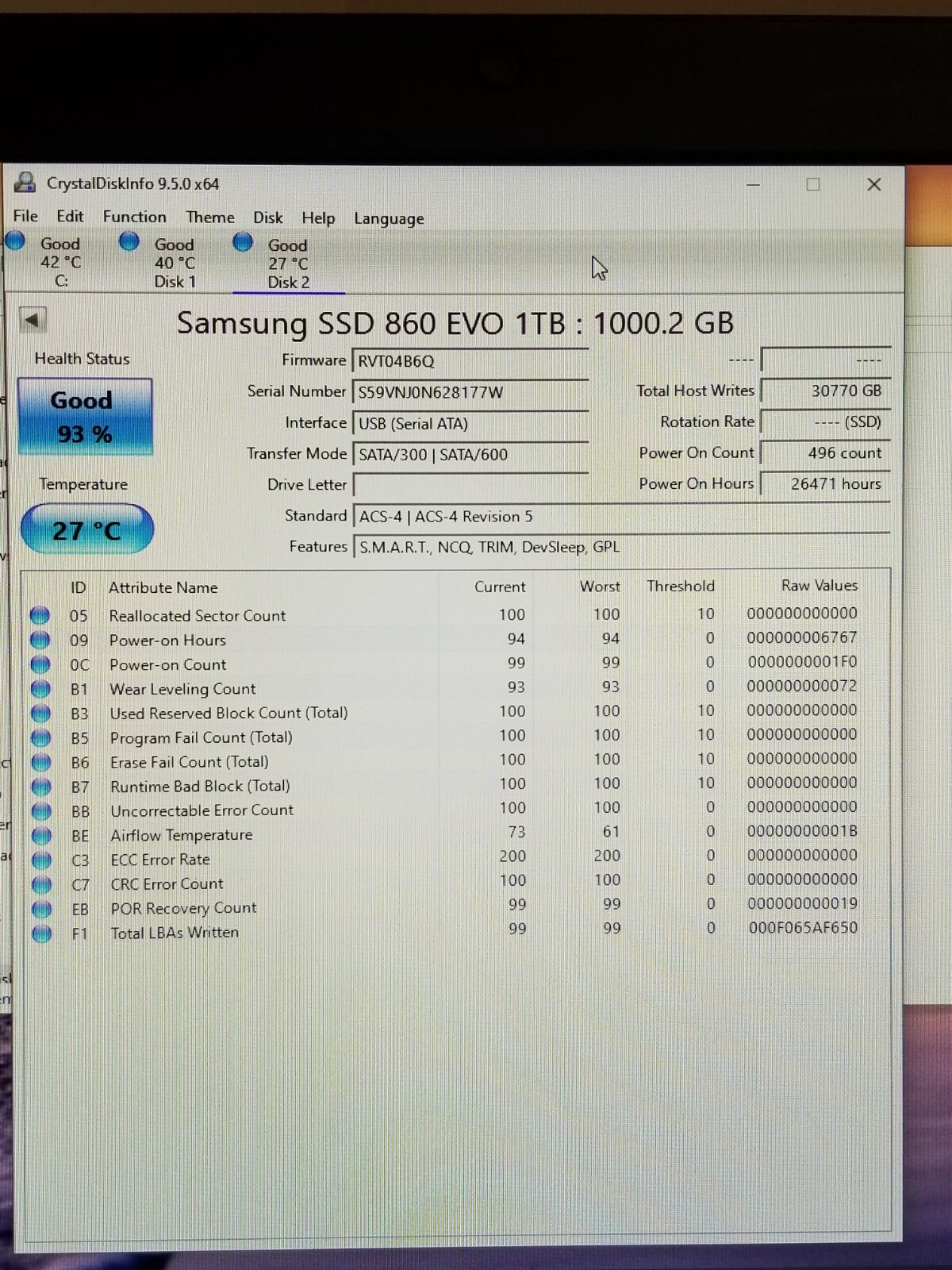Image resolution: width=952 pixels, height=1270 pixels.
Task: Click the Interface field USB (Serial ATA)
Action: coord(470,423)
